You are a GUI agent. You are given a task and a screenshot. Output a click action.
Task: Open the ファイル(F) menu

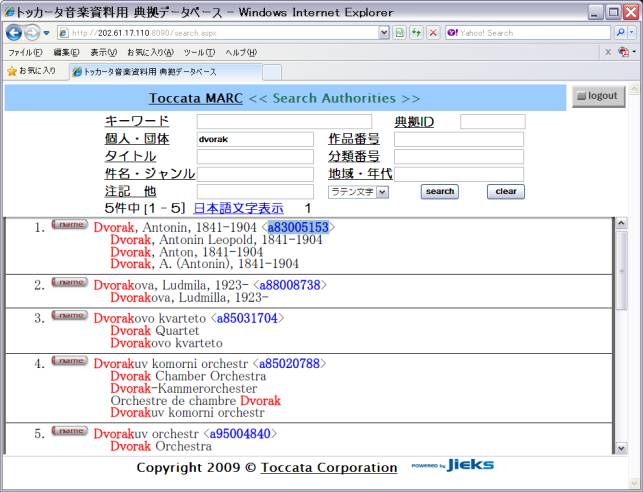click(x=25, y=52)
